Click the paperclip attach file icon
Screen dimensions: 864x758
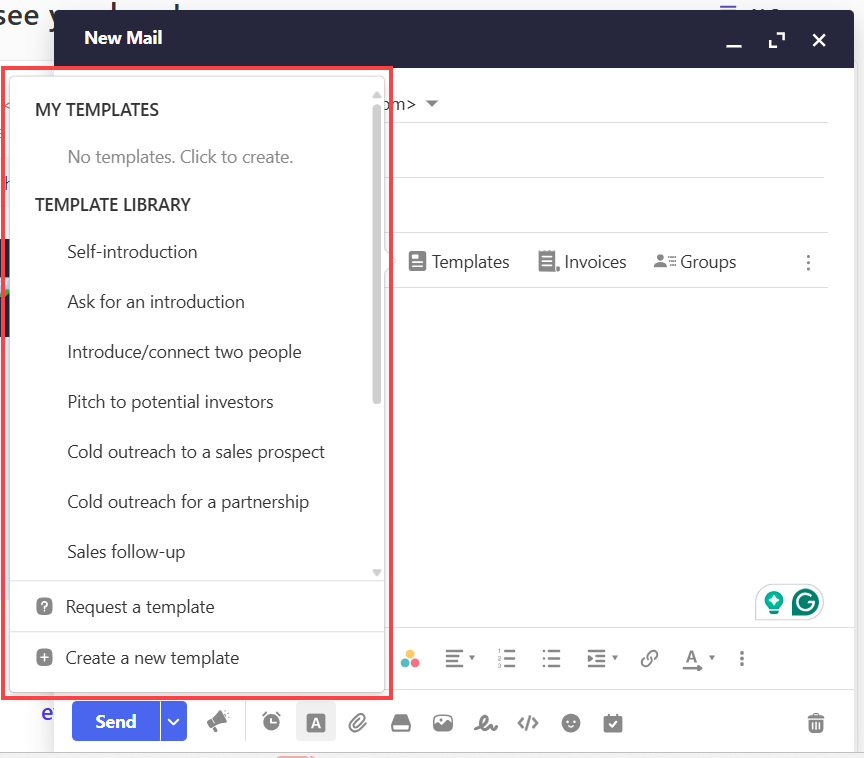[358, 723]
